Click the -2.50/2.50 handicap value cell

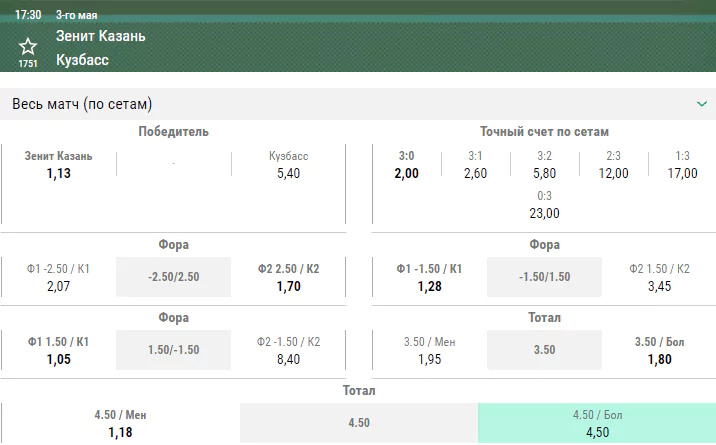[174, 277]
